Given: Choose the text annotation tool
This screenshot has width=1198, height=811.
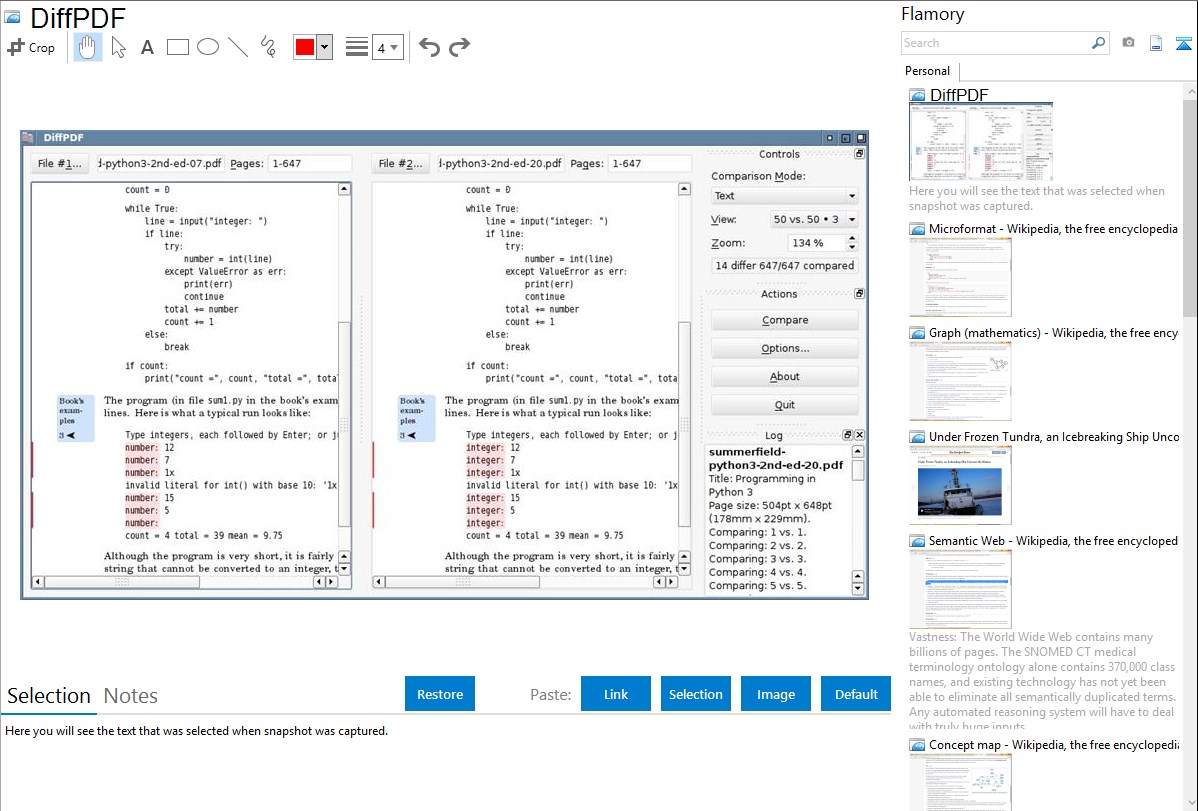Looking at the screenshot, I should [147, 47].
